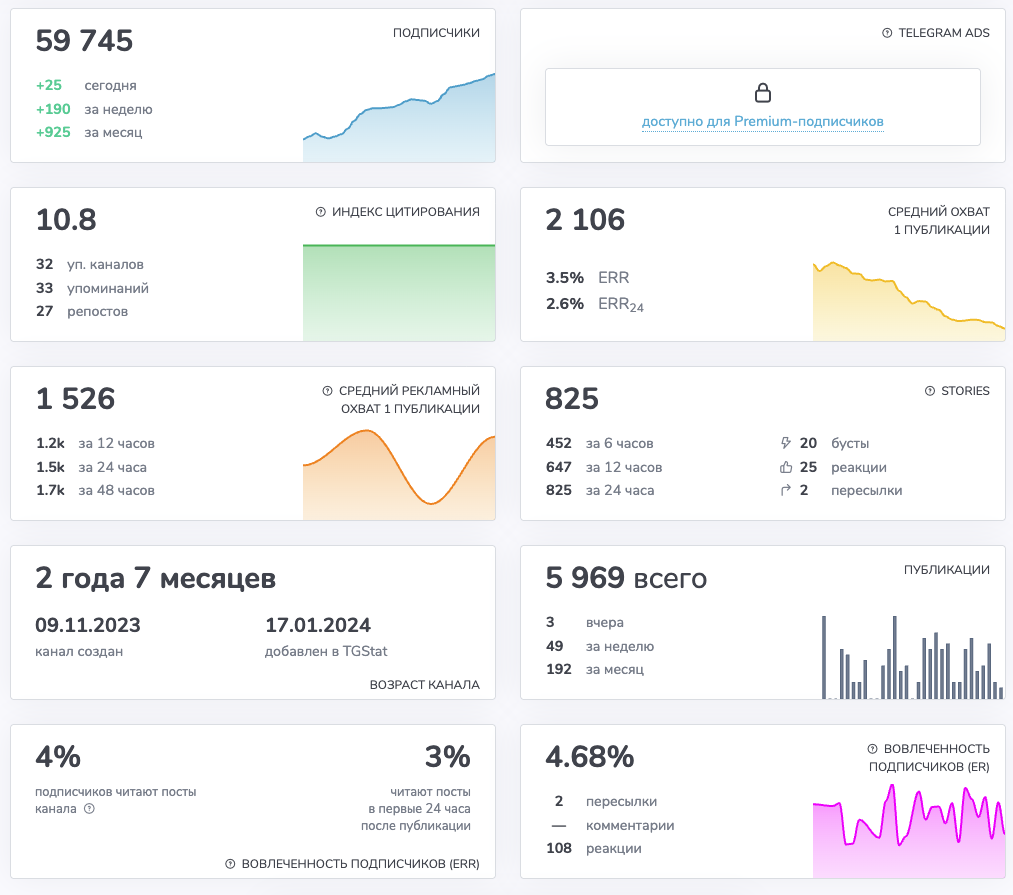Click '452 за 6 часов' row

[600, 443]
